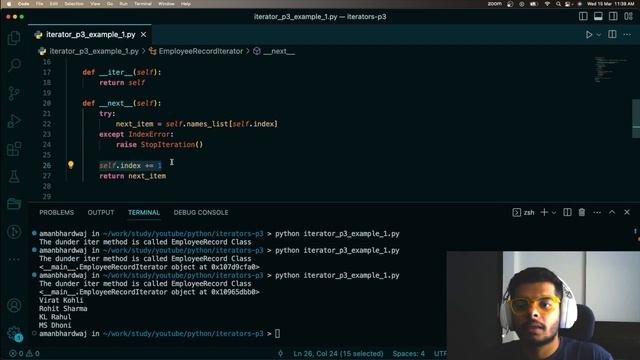Open the Search view in activity bar
Image resolution: width=640 pixels, height=360 pixels.
(14, 65)
